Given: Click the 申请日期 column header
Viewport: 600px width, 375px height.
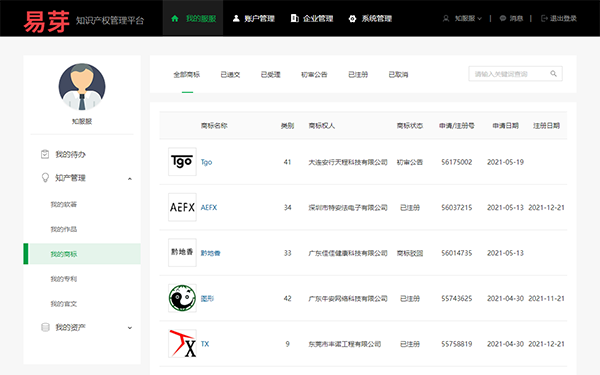Looking at the screenshot, I should 505,126.
